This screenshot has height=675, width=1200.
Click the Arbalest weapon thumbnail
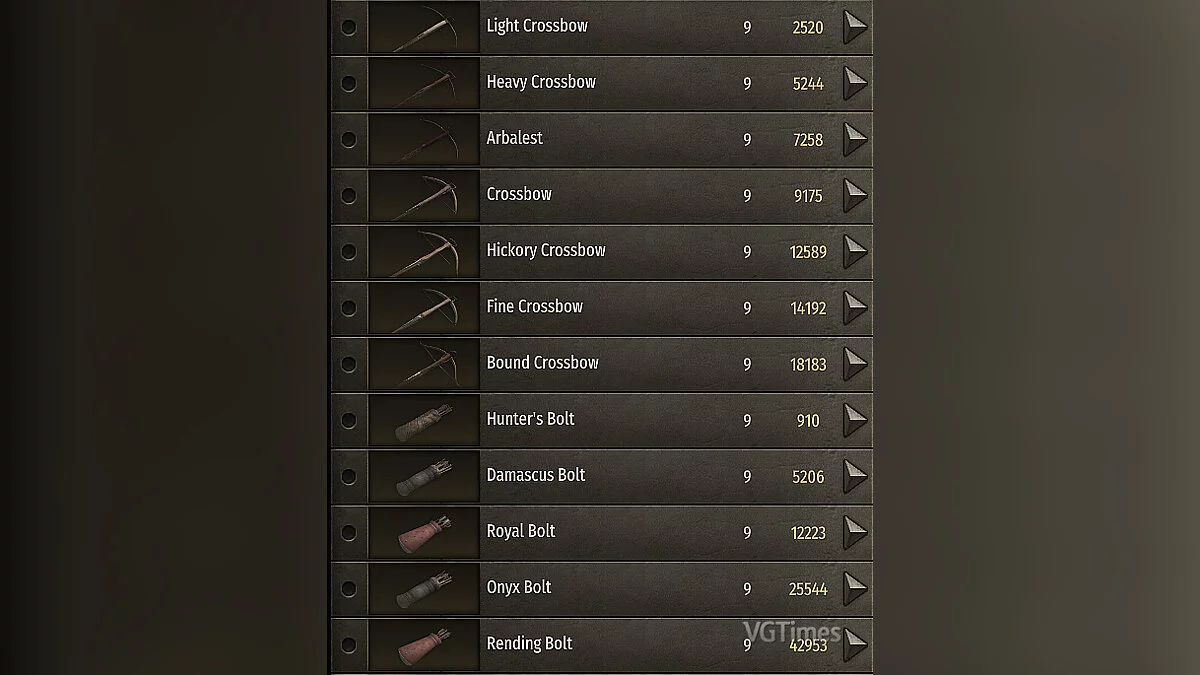[x=424, y=139]
